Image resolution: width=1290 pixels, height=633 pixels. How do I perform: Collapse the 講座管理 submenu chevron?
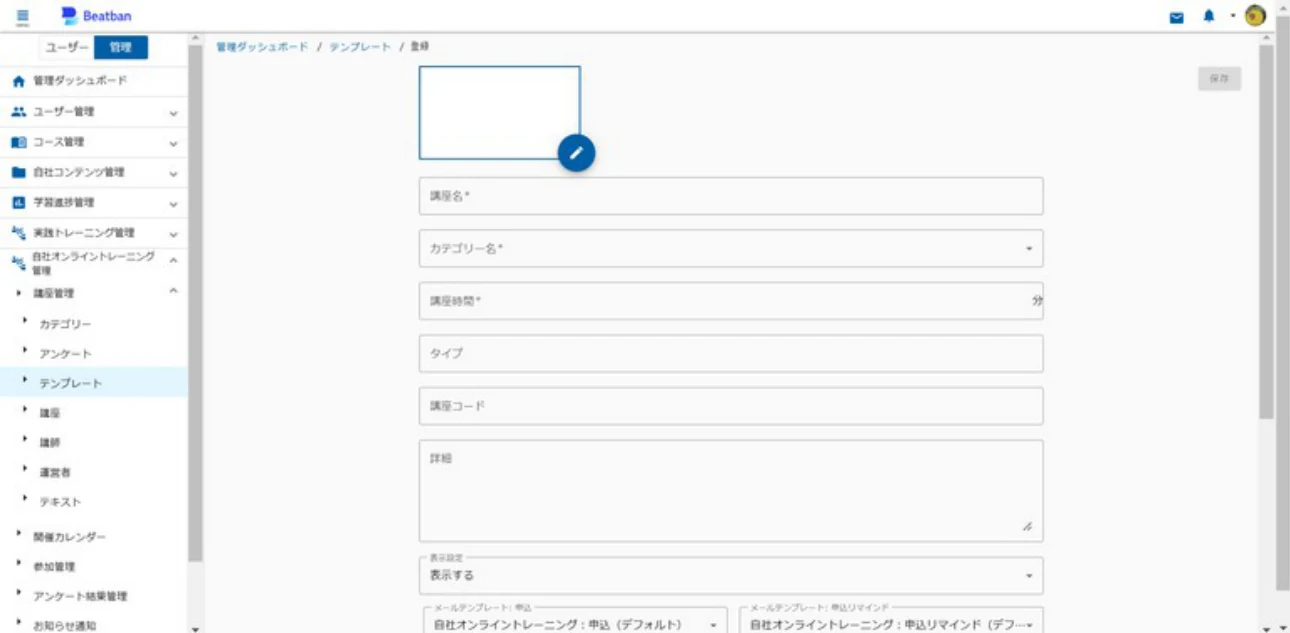173,291
